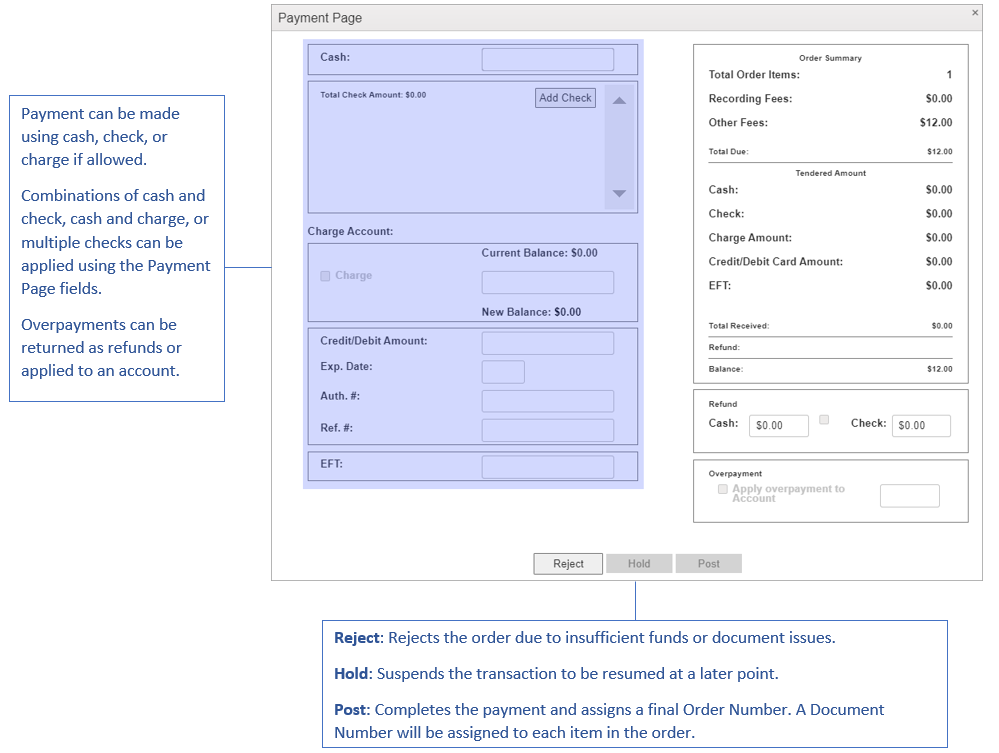Click the EFT amount field
This screenshot has width=999, height=753.
[547, 466]
